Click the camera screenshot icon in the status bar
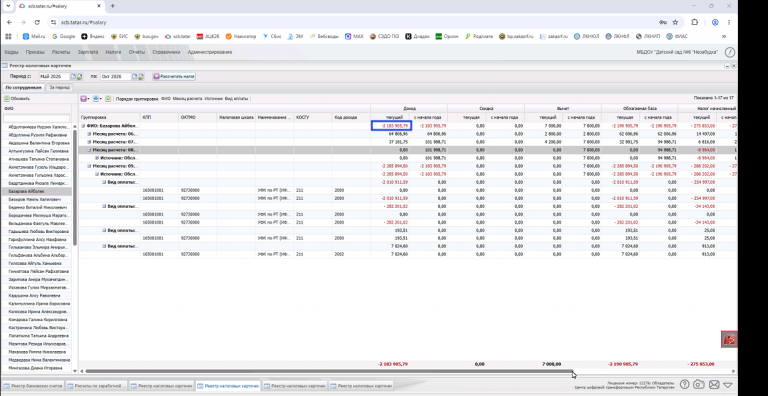768x396 pixels. point(699,385)
